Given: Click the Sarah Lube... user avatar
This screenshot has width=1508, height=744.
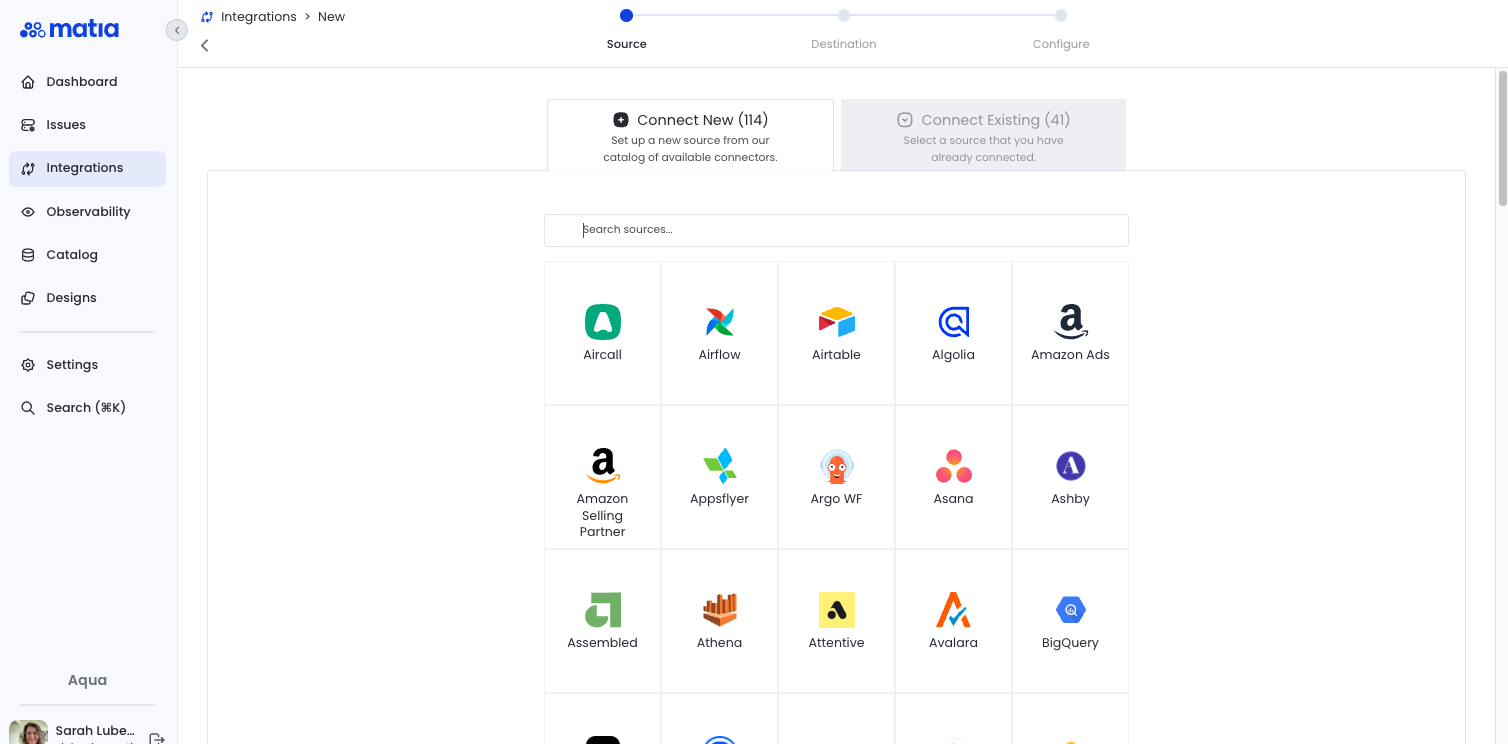Looking at the screenshot, I should pos(28,733).
